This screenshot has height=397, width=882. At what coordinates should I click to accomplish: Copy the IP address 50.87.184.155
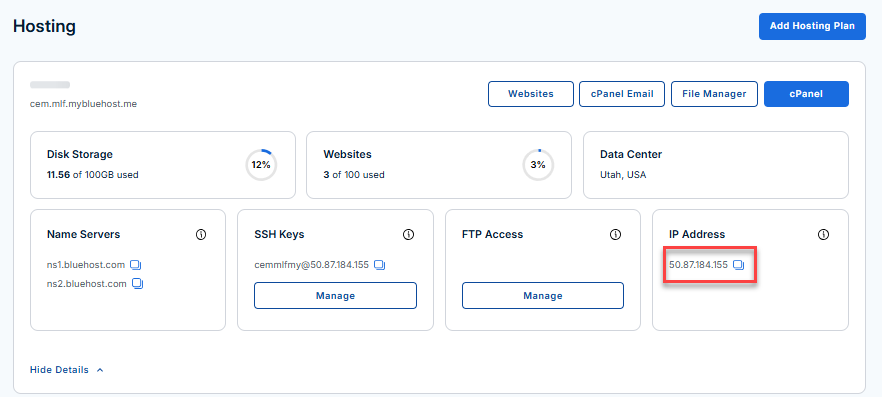[739, 264]
